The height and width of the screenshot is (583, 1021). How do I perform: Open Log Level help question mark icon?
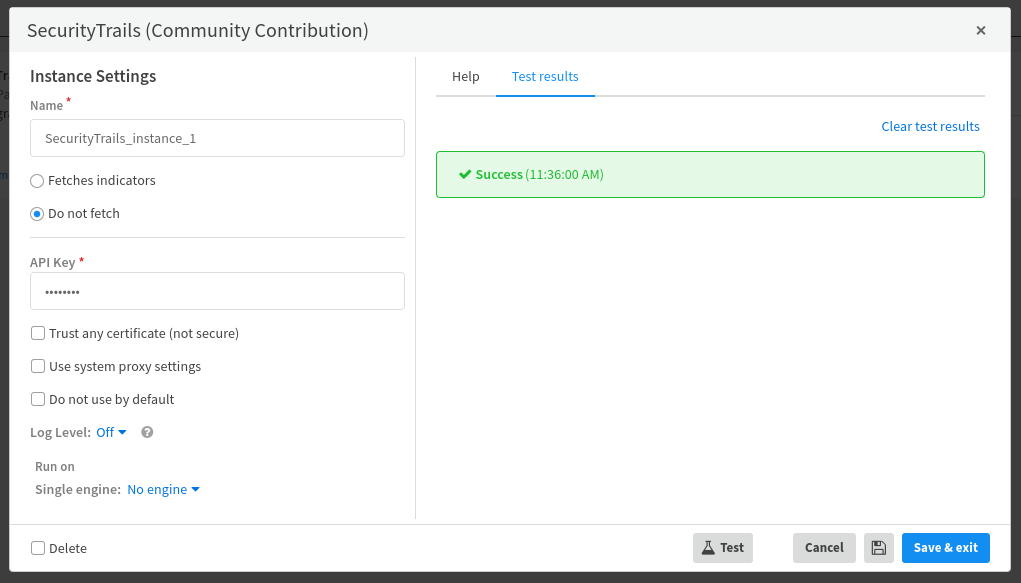pyautogui.click(x=147, y=433)
